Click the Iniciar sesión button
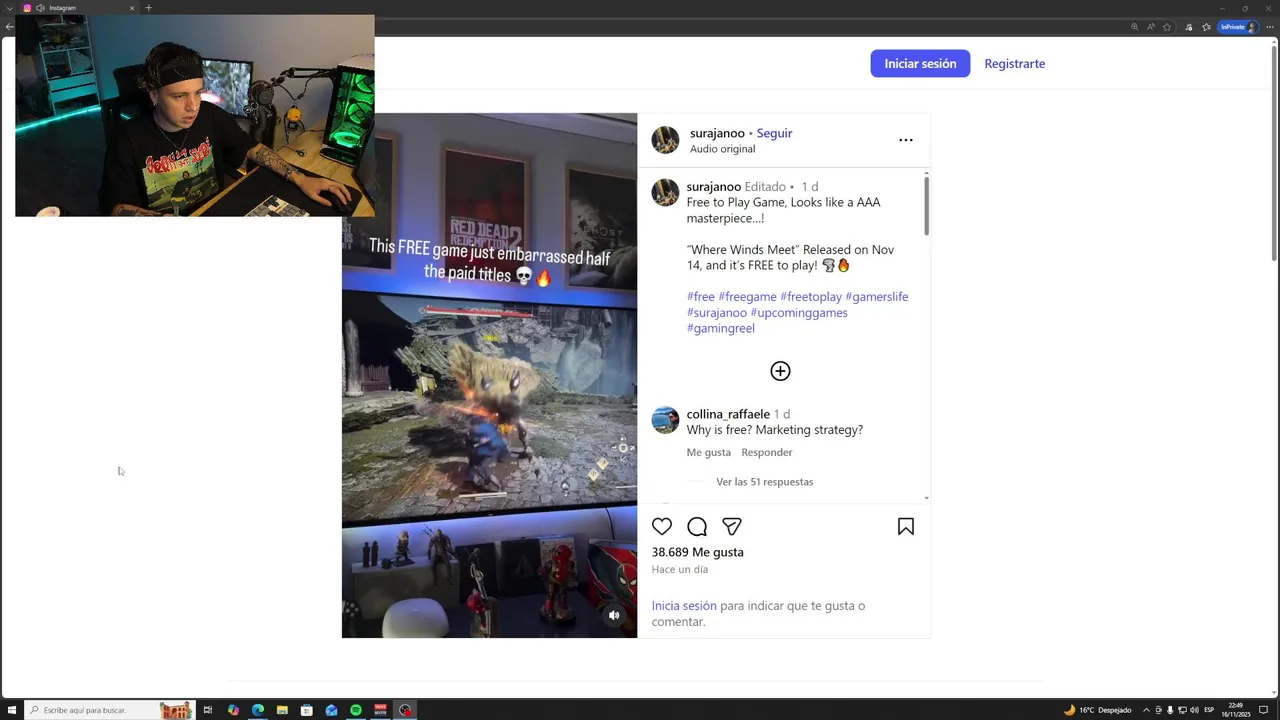The image size is (1280, 720). 920,63
